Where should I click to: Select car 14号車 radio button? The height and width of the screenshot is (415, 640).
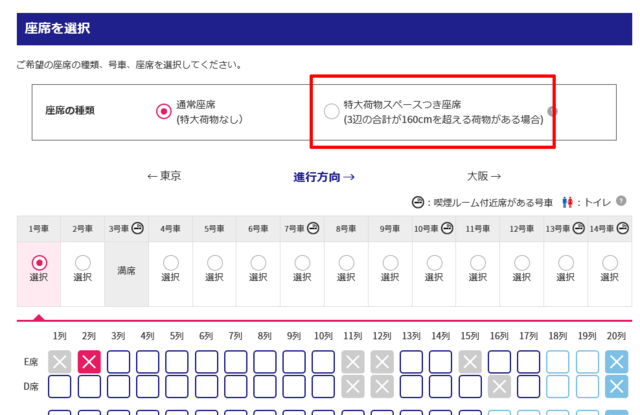tap(609, 263)
